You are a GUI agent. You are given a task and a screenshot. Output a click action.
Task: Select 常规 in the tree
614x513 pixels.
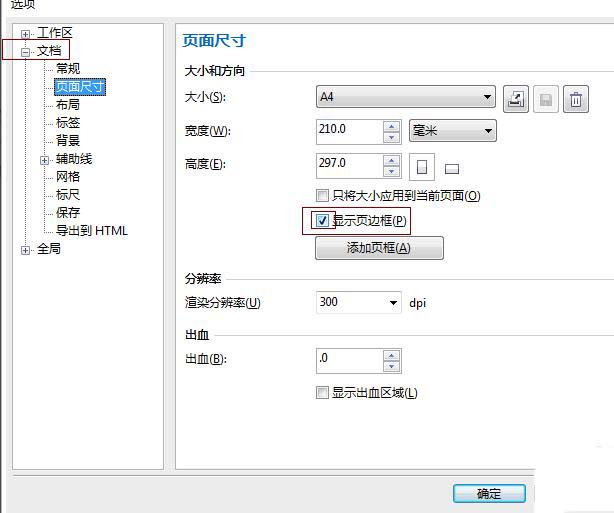pyautogui.click(x=68, y=69)
